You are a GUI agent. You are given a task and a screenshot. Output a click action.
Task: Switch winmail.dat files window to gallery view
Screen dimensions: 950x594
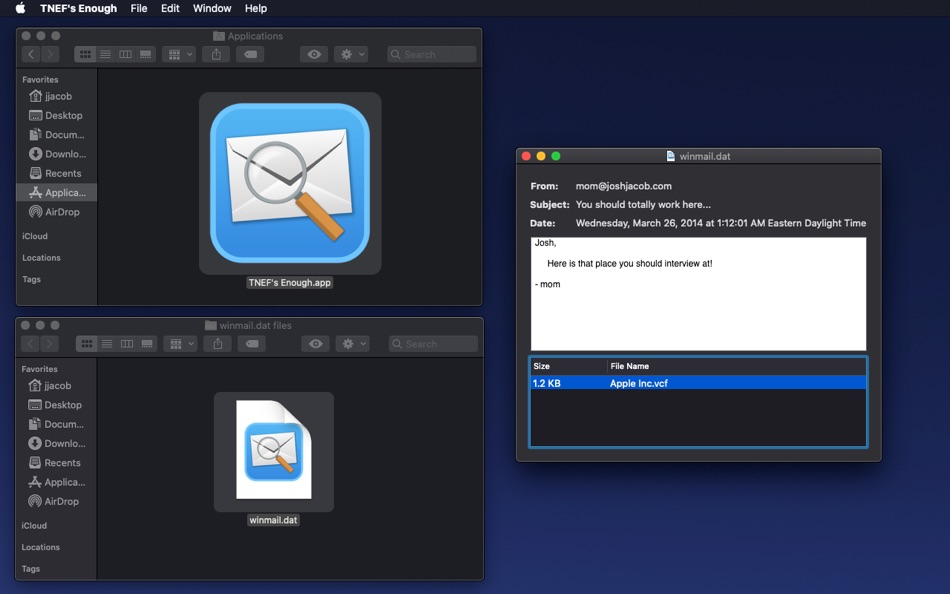coord(147,344)
